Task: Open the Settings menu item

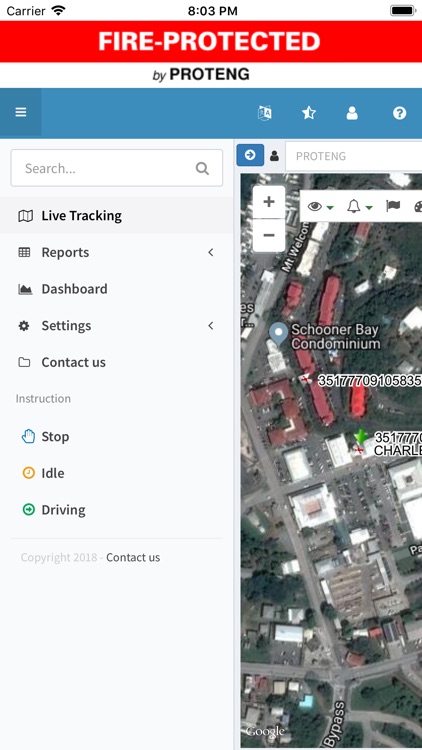Action: pos(117,326)
